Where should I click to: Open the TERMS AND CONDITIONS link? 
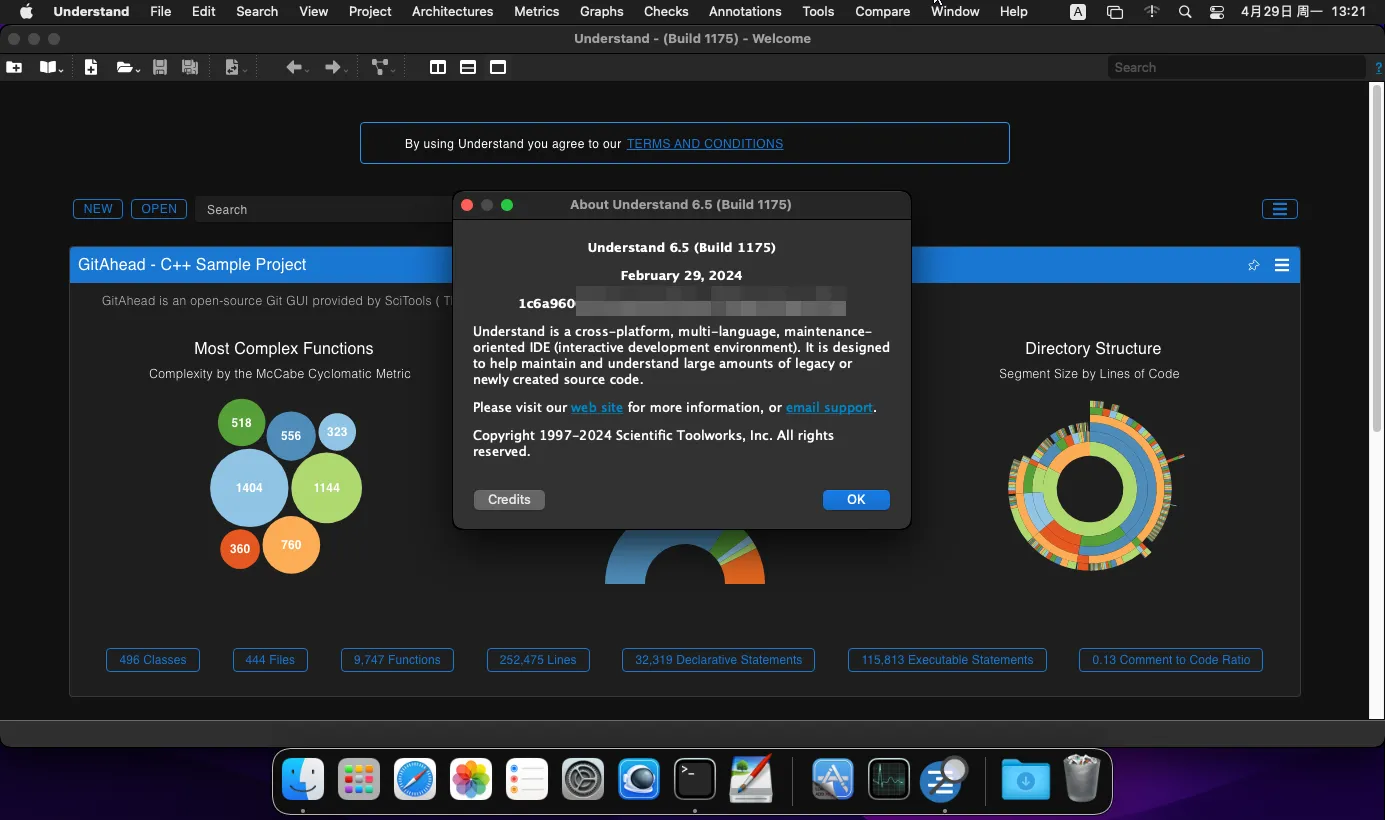coord(705,144)
